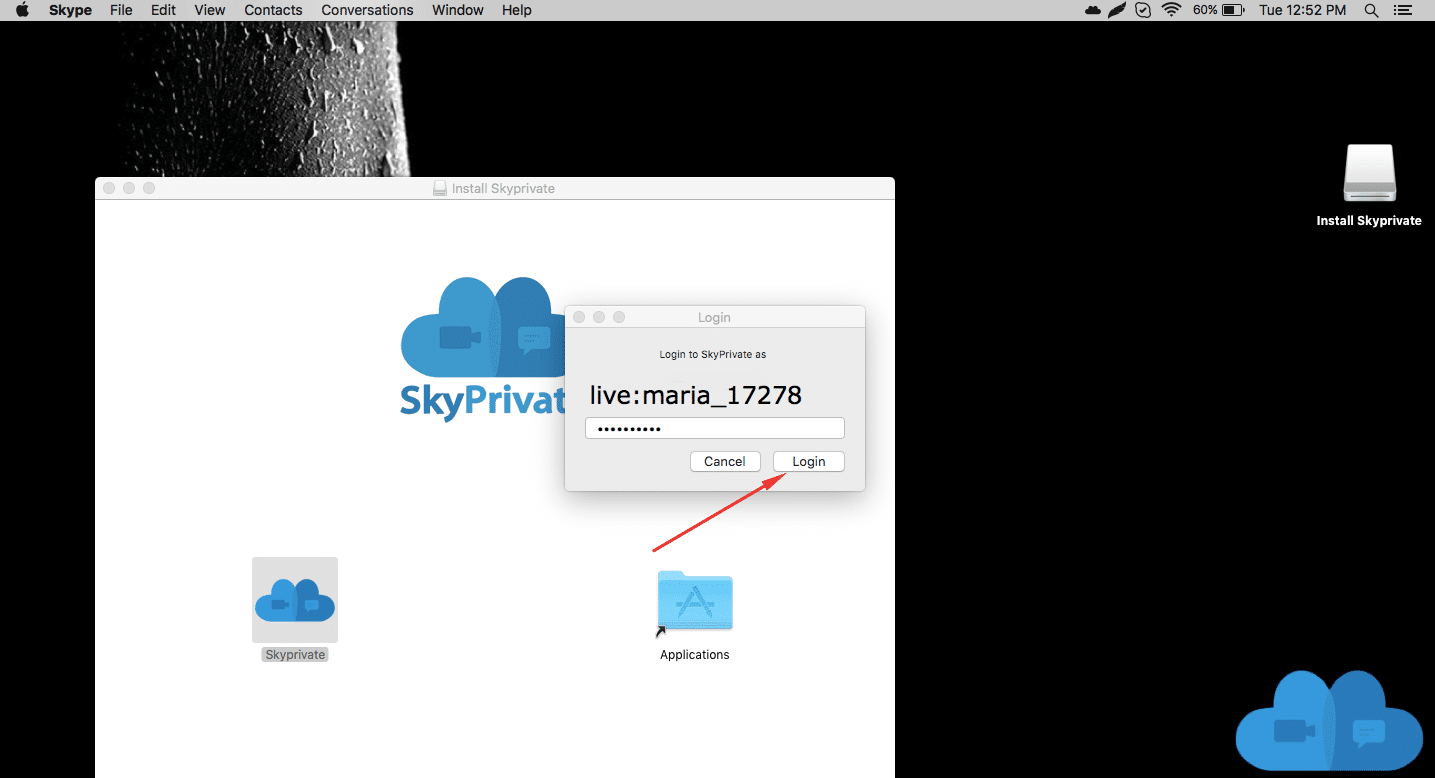Click the cloud icon in the menu bar
The height and width of the screenshot is (778, 1435).
coord(1091,10)
